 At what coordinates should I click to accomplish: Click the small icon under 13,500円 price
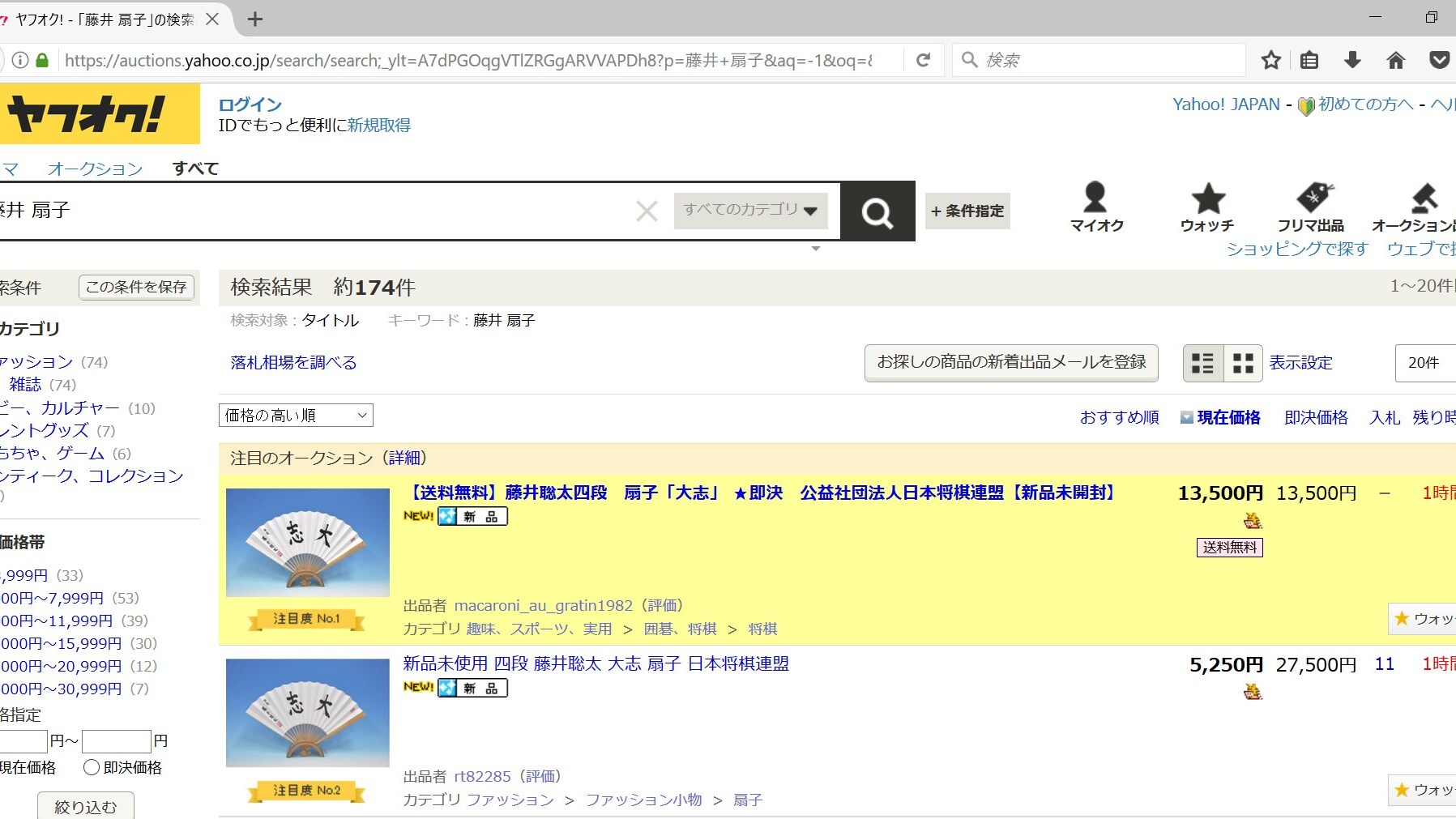(1253, 521)
